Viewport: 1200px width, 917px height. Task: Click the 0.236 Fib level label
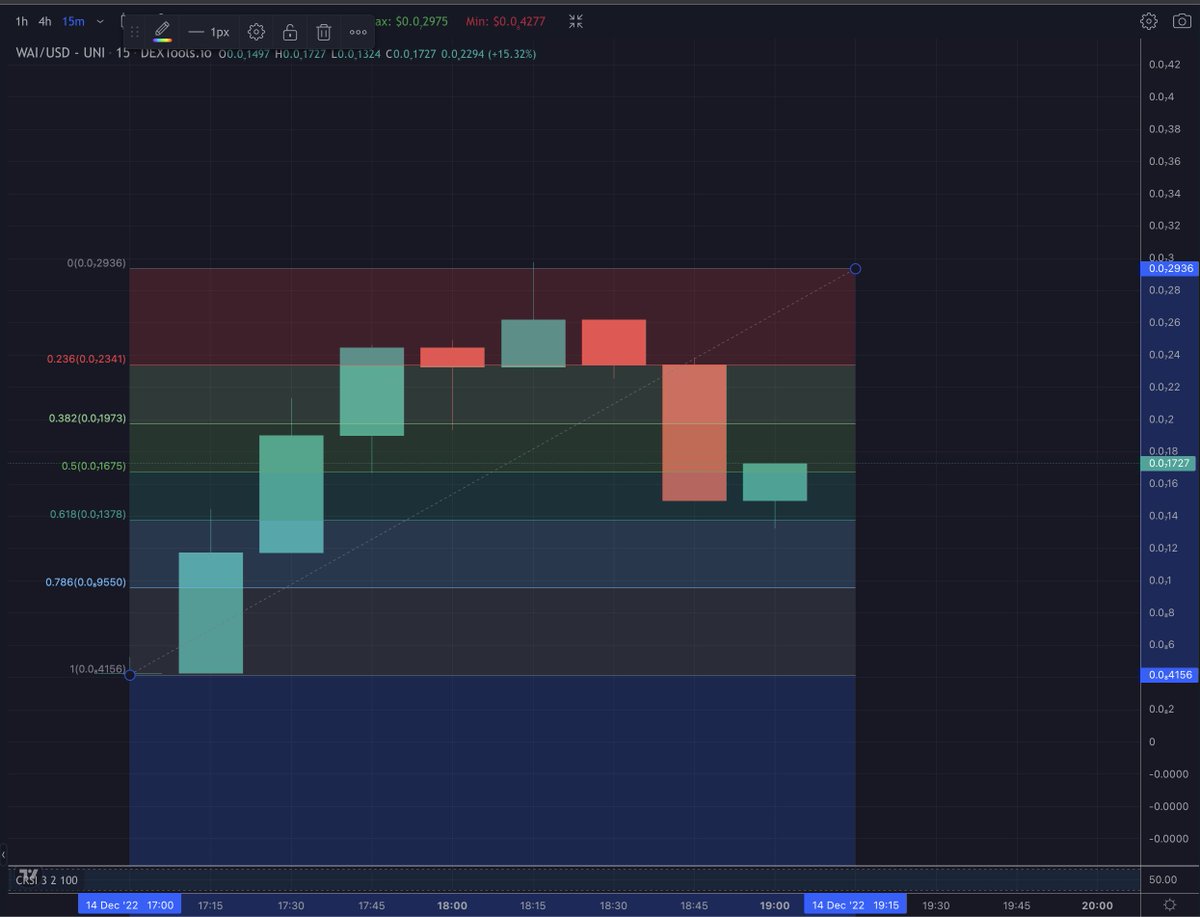86,358
